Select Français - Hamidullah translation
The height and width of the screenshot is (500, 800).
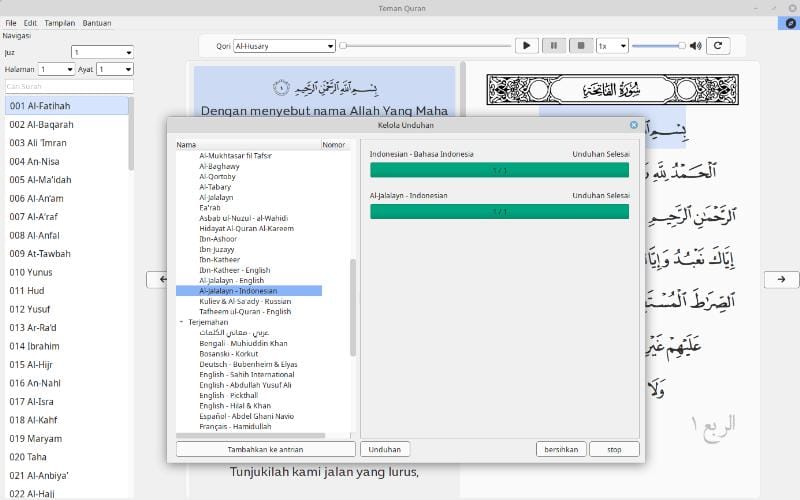235,427
